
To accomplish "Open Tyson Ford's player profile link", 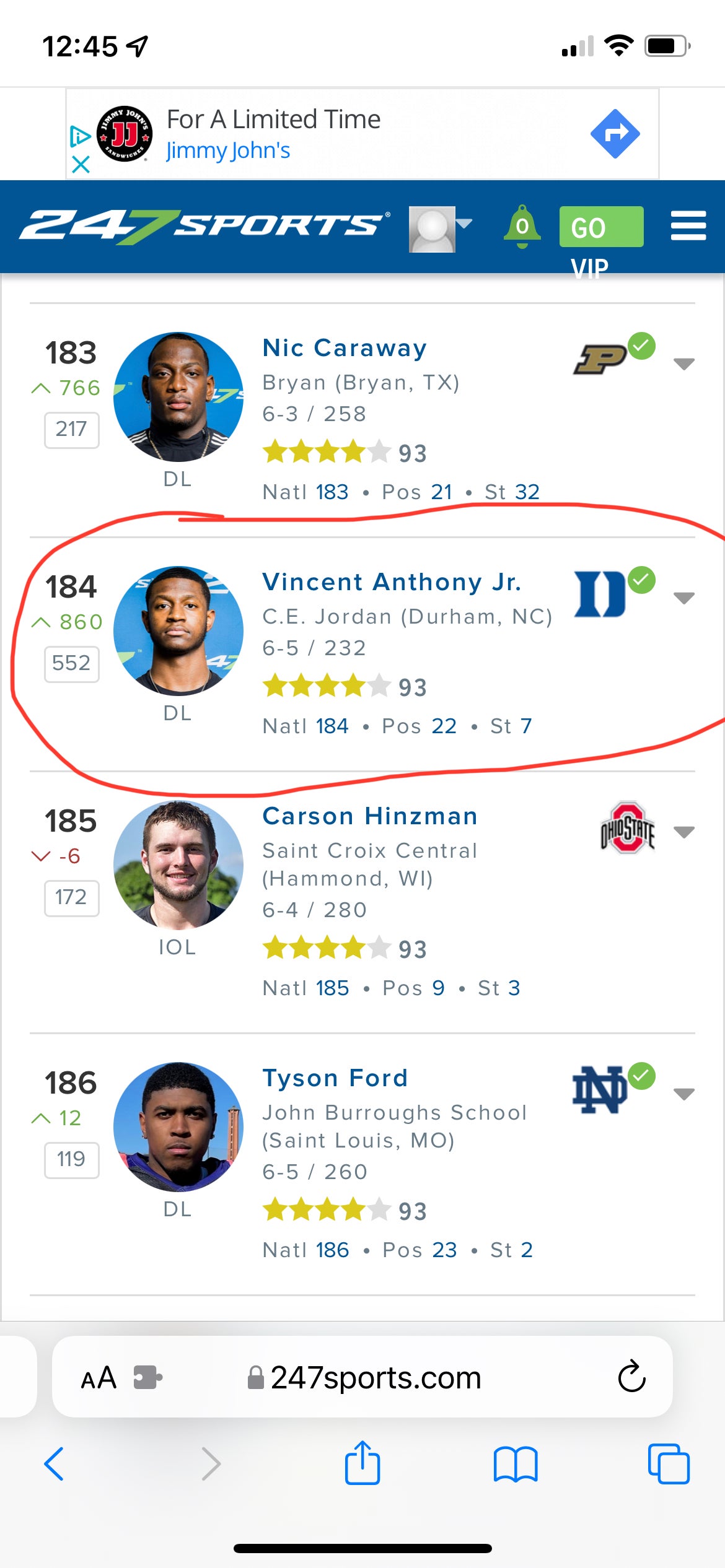I will click(335, 1078).
